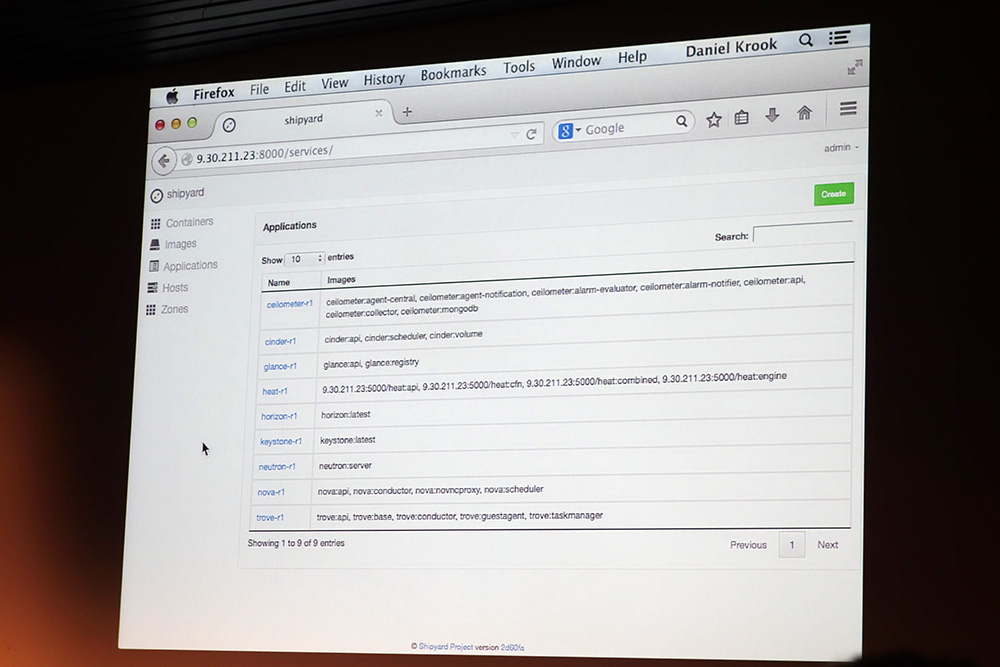
Task: Open the Google search engine dropdown
Action: click(x=568, y=131)
